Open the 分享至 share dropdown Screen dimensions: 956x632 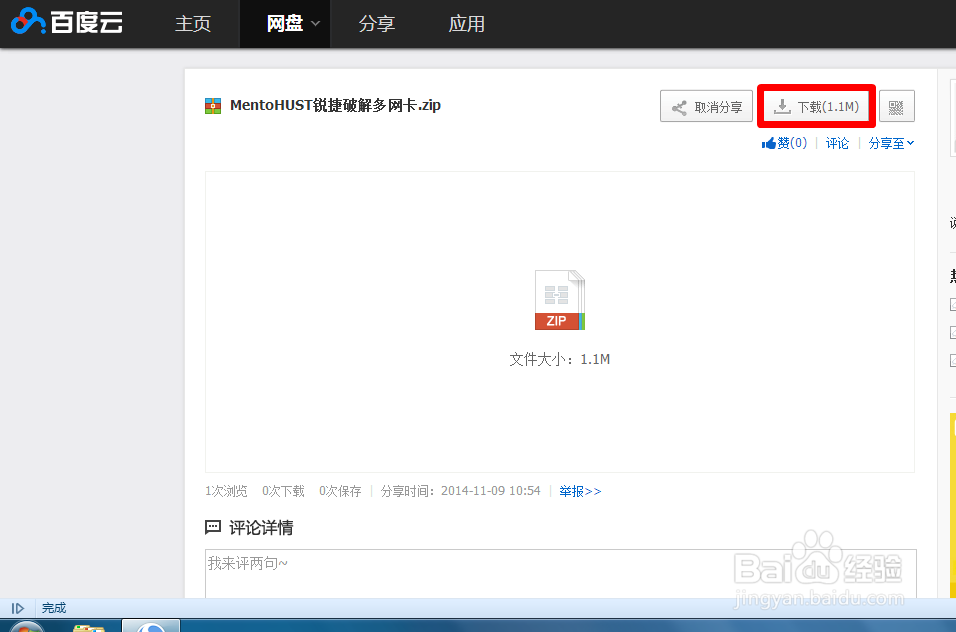[x=891, y=142]
